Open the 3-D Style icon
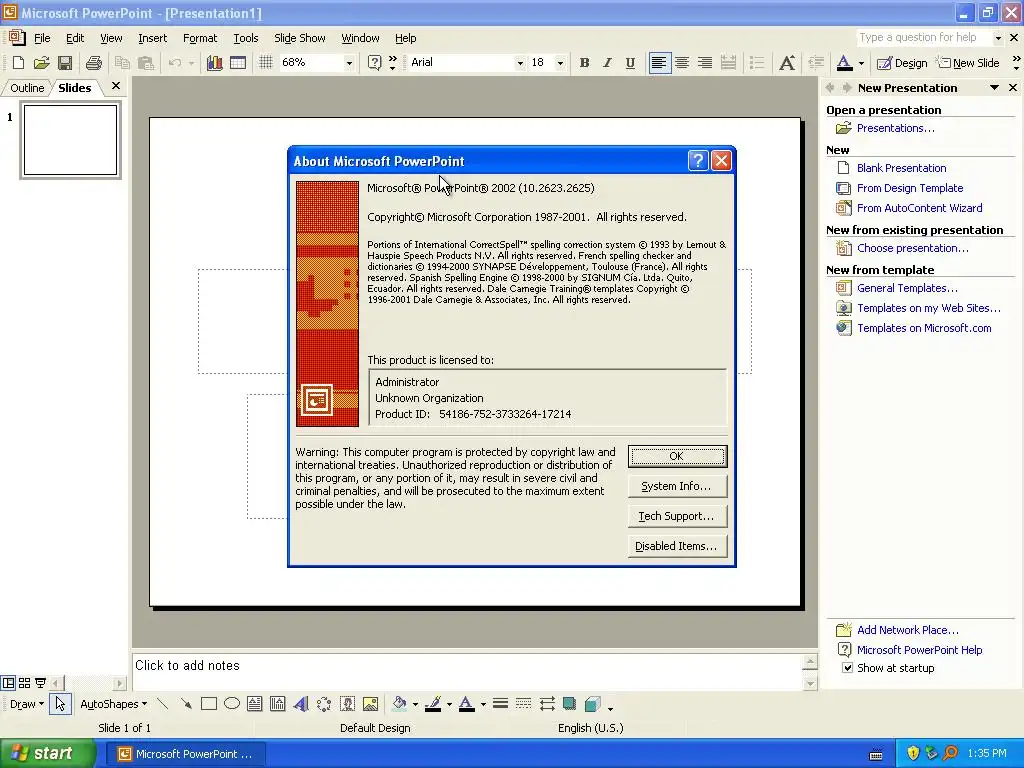The height and width of the screenshot is (768, 1024). (x=593, y=704)
